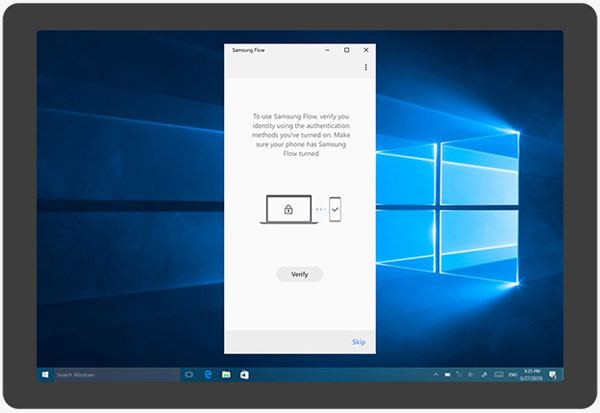Focus the Search Windows box
600x413 pixels.
(116, 375)
